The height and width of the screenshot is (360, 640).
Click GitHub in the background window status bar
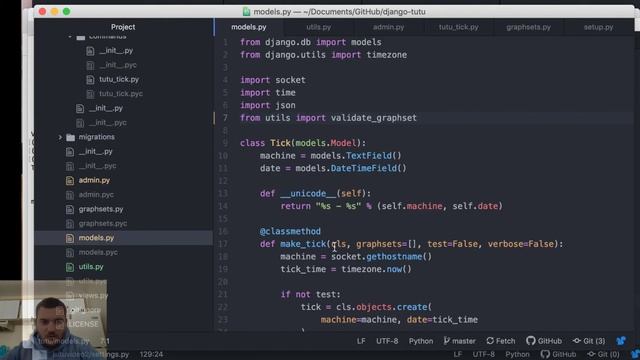point(558,354)
